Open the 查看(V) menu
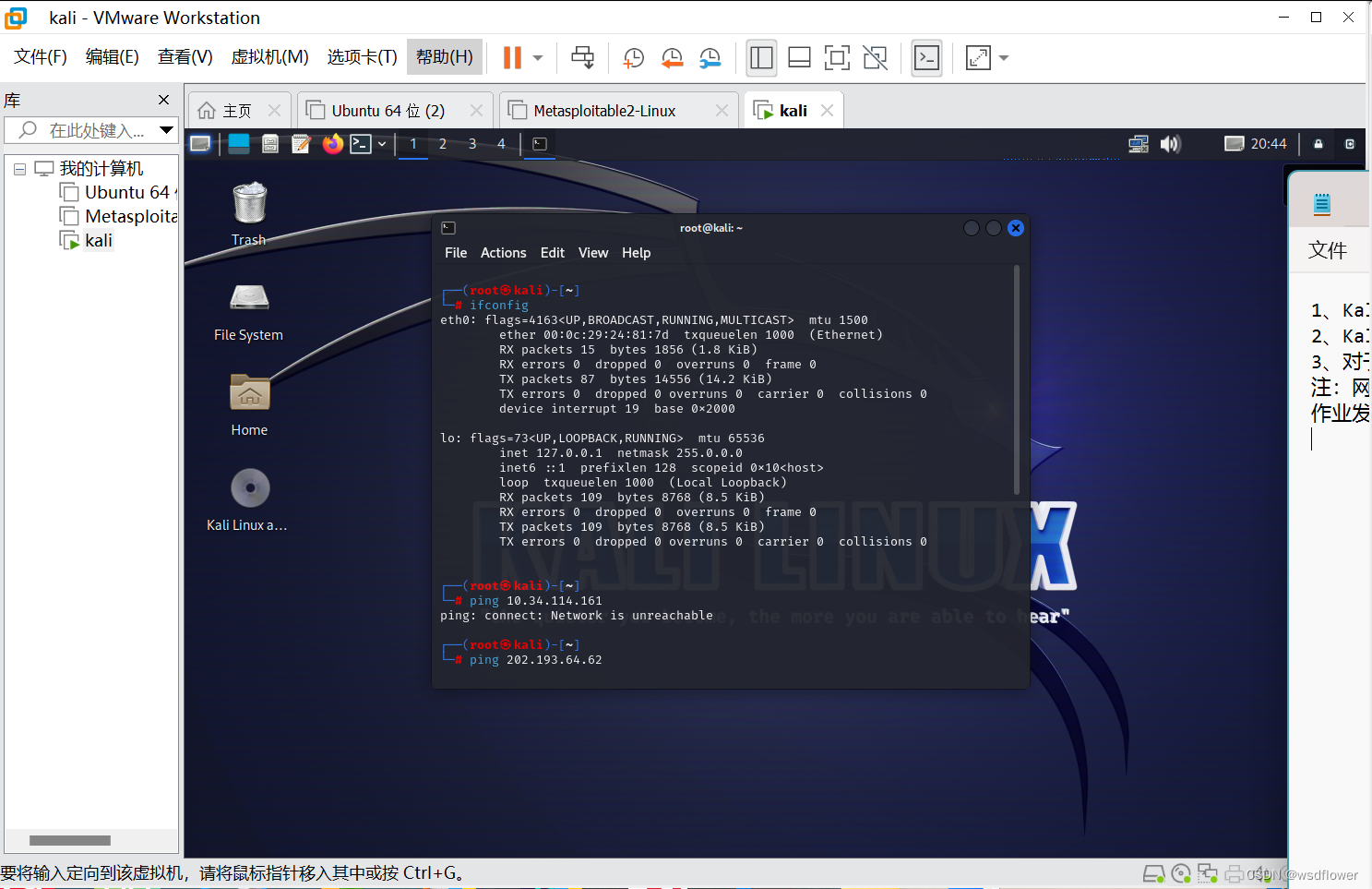 [x=185, y=57]
